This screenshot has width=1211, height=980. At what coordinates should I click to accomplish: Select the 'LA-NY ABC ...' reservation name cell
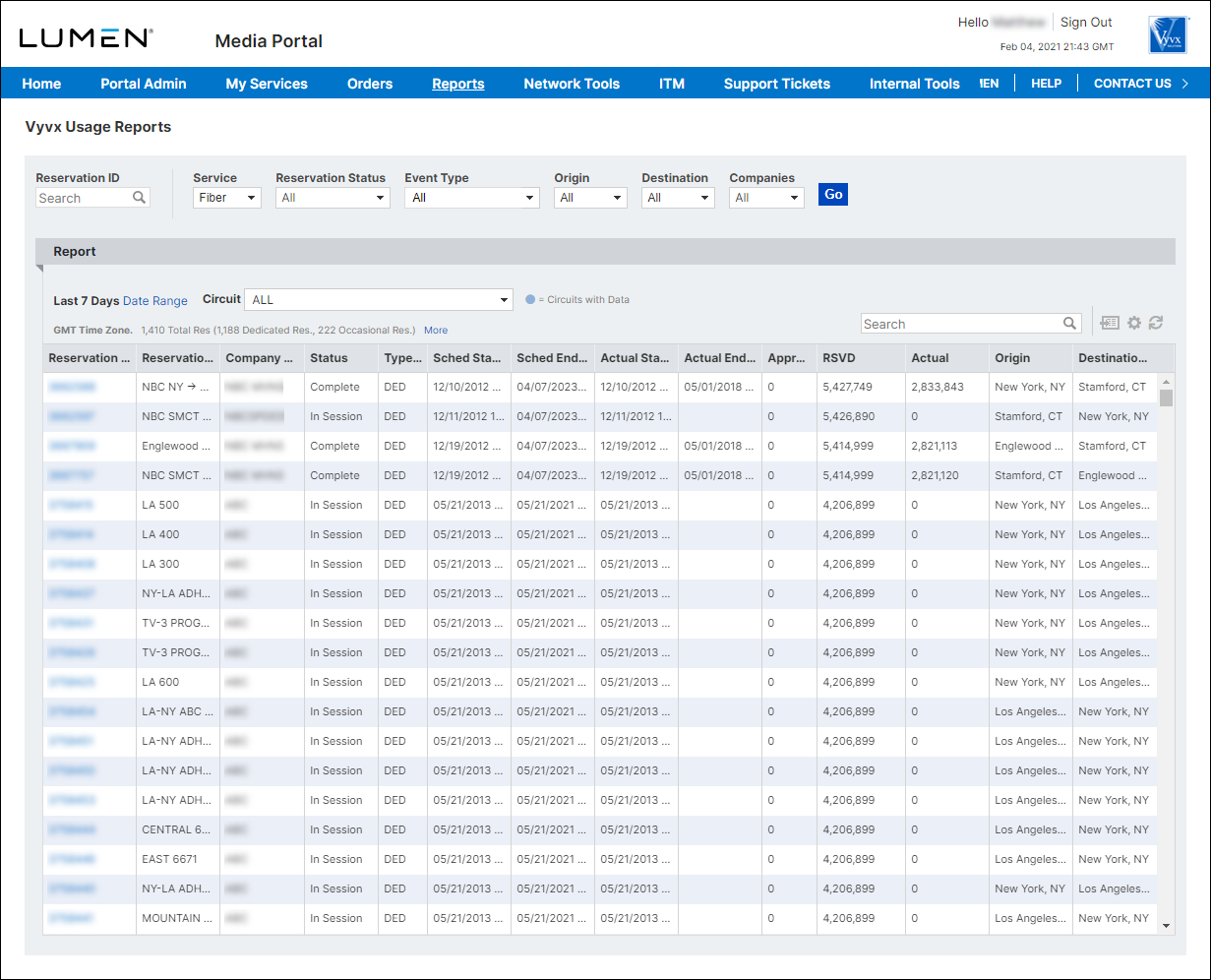click(177, 711)
